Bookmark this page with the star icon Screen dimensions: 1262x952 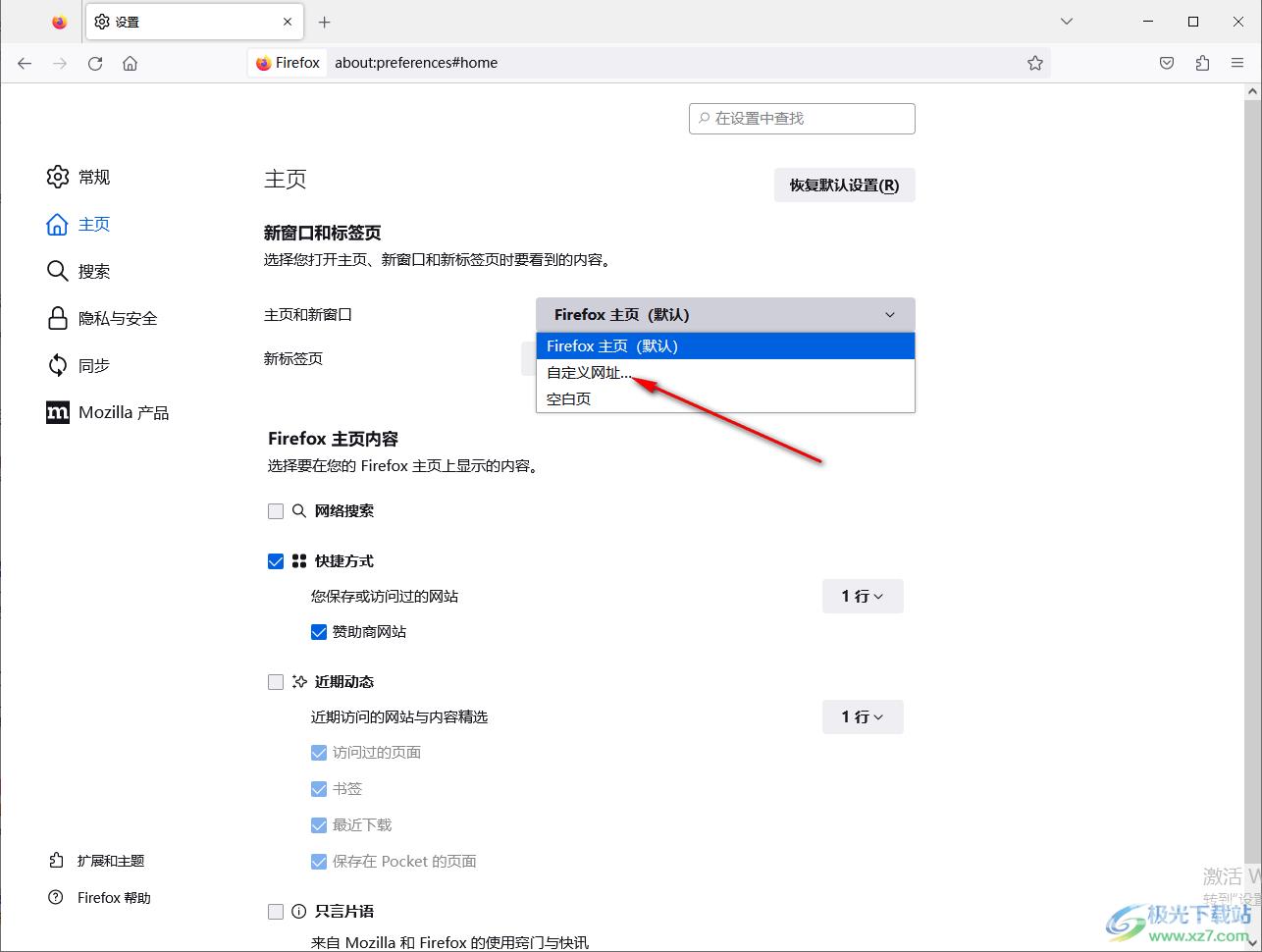click(x=1035, y=63)
